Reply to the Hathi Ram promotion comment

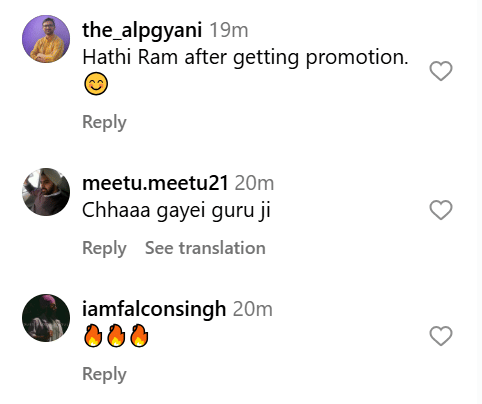pos(104,122)
